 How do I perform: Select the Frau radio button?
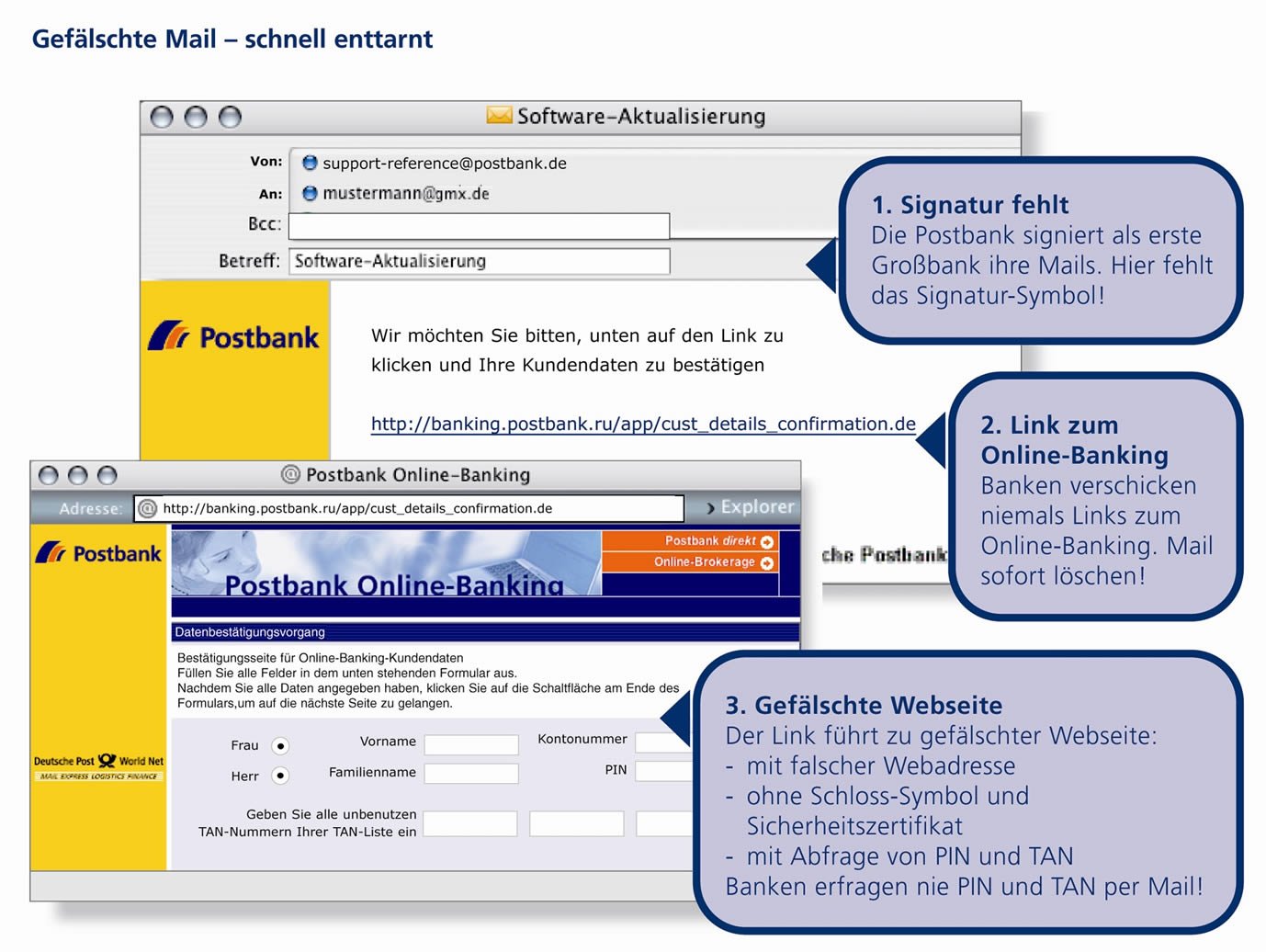[281, 745]
